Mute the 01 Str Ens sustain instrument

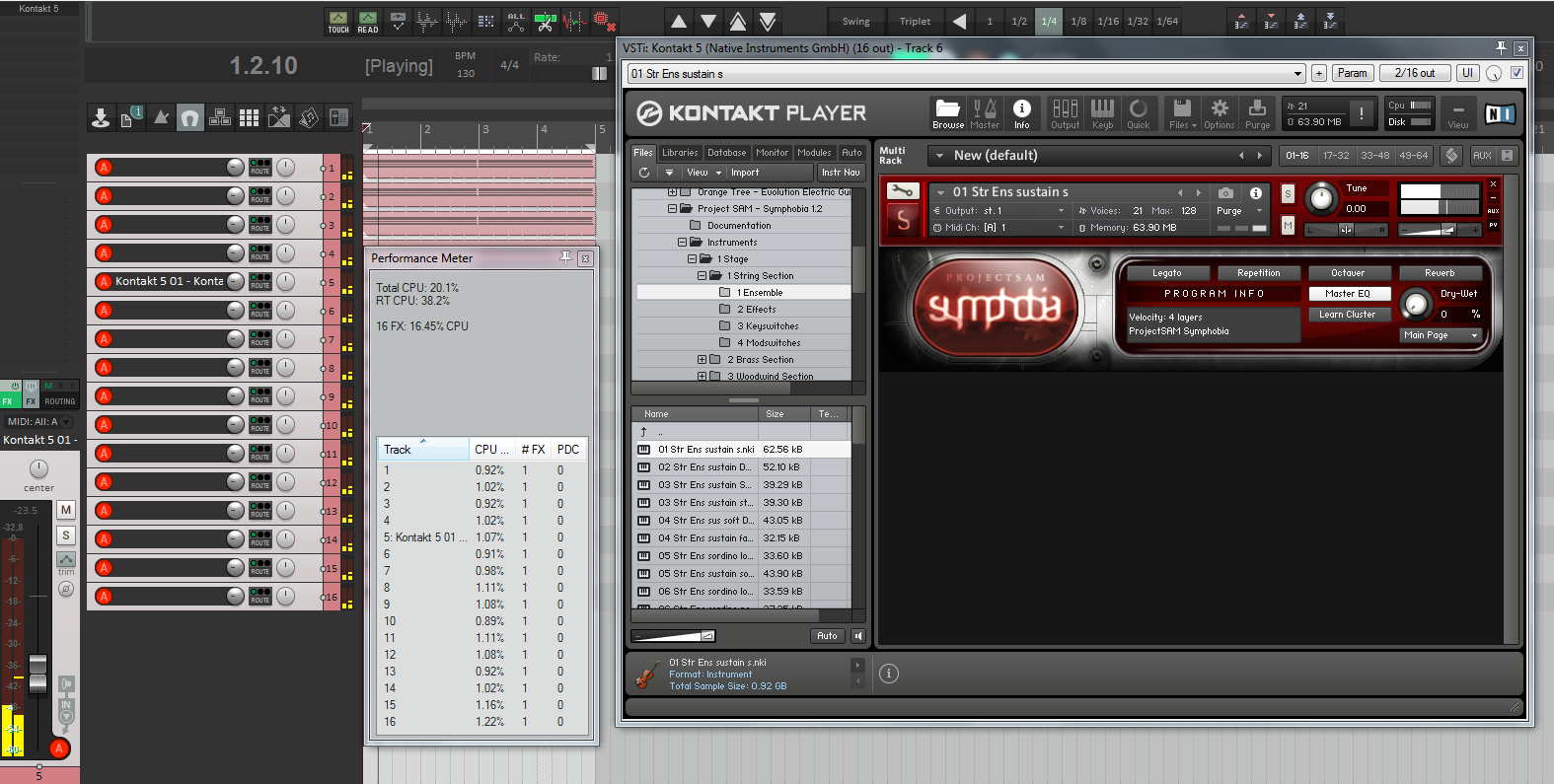(x=1288, y=226)
